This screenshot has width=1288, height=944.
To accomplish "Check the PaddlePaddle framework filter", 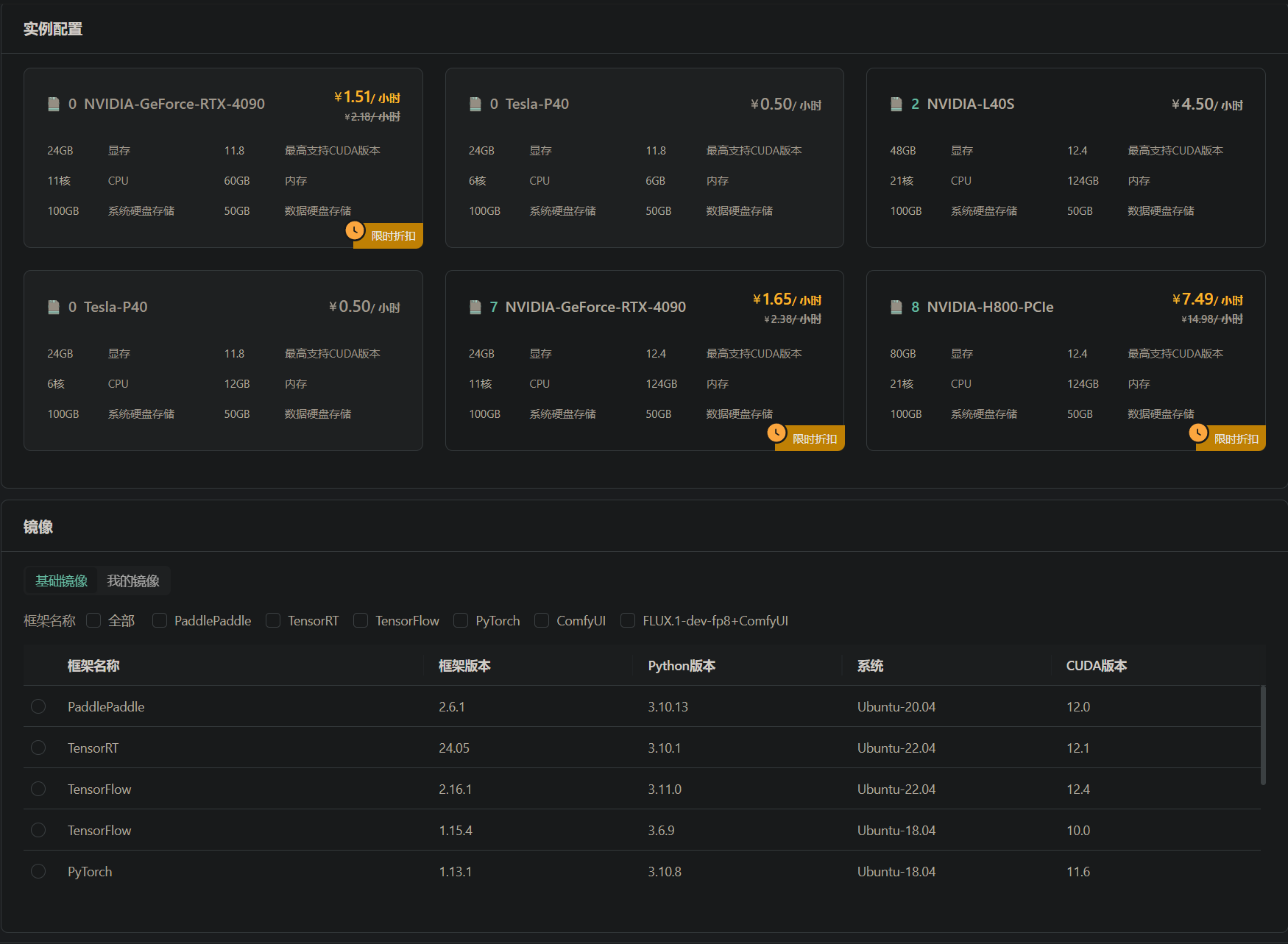I will tap(160, 620).
